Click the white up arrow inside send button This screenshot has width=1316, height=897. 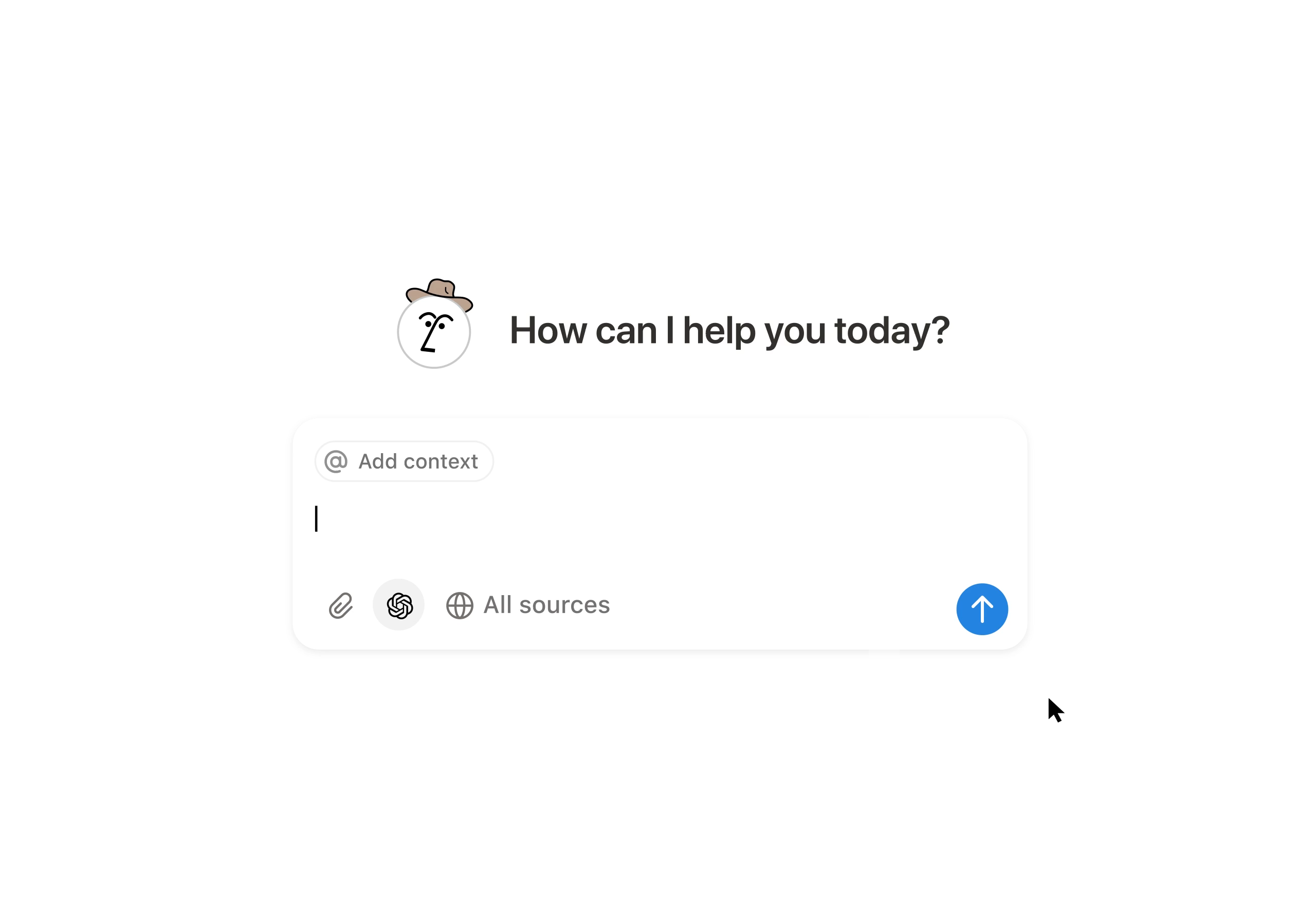pos(982,609)
